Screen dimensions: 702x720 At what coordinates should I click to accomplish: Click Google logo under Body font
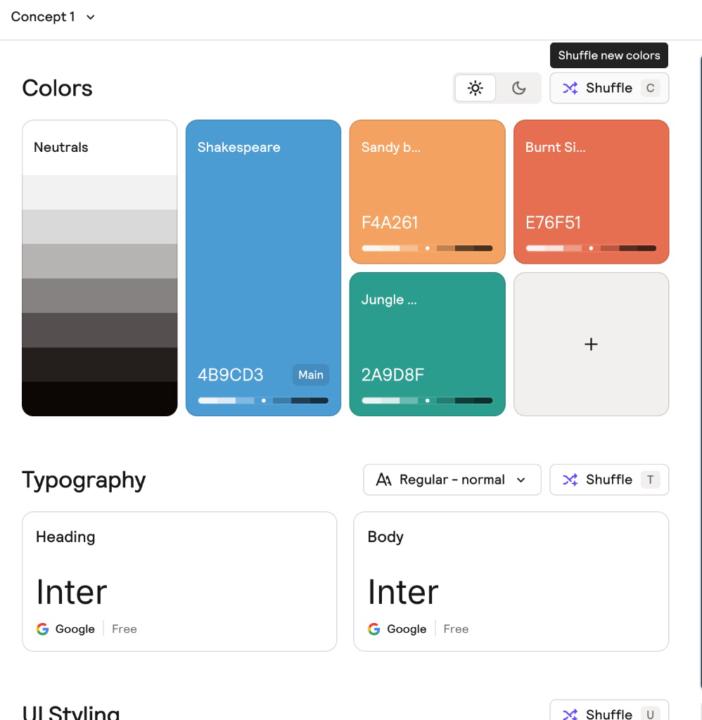point(374,629)
